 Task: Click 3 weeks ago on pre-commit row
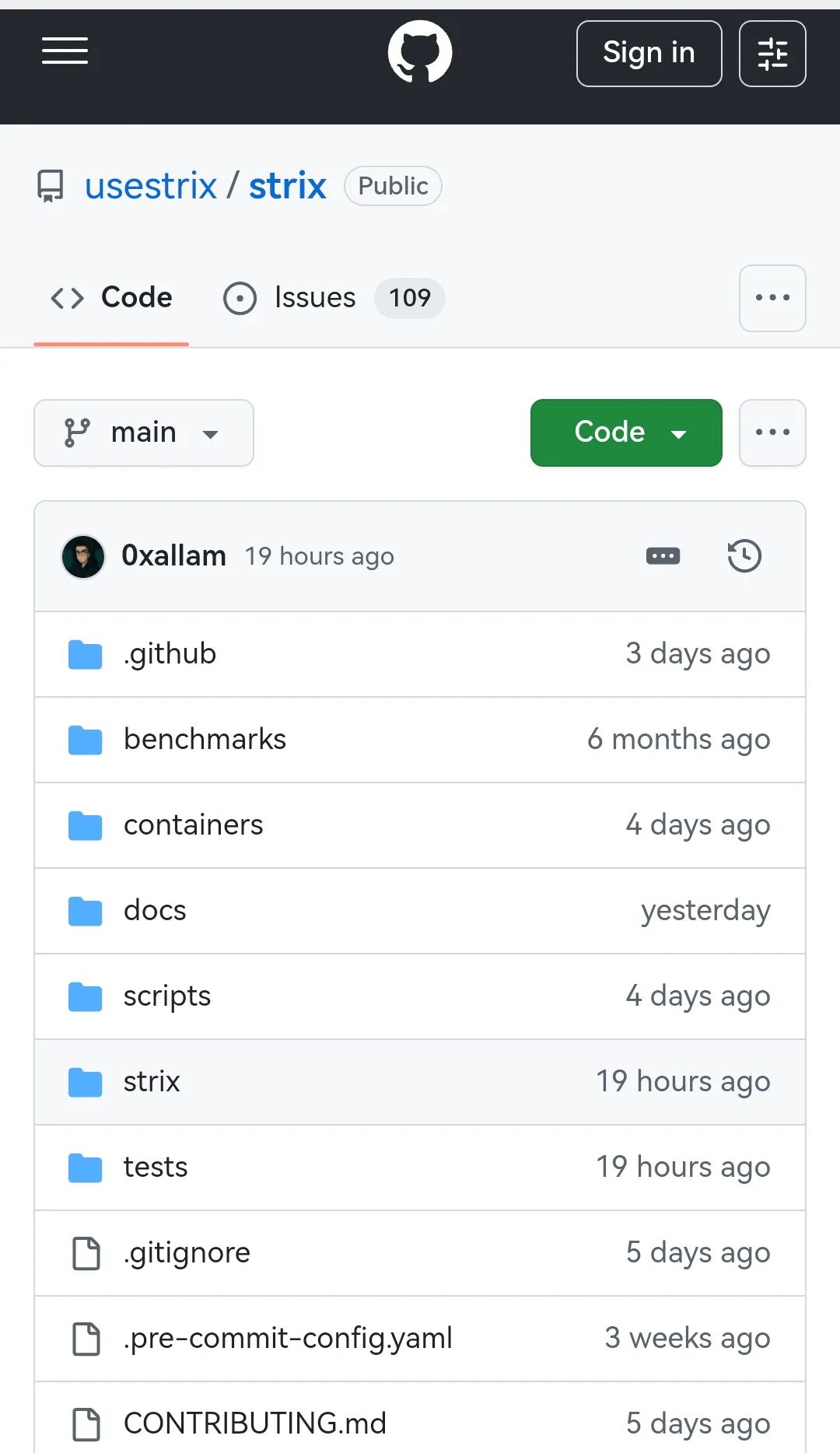688,1339
